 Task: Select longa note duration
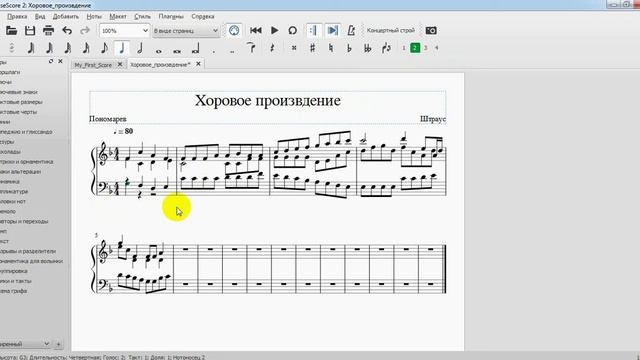[x=196, y=49]
